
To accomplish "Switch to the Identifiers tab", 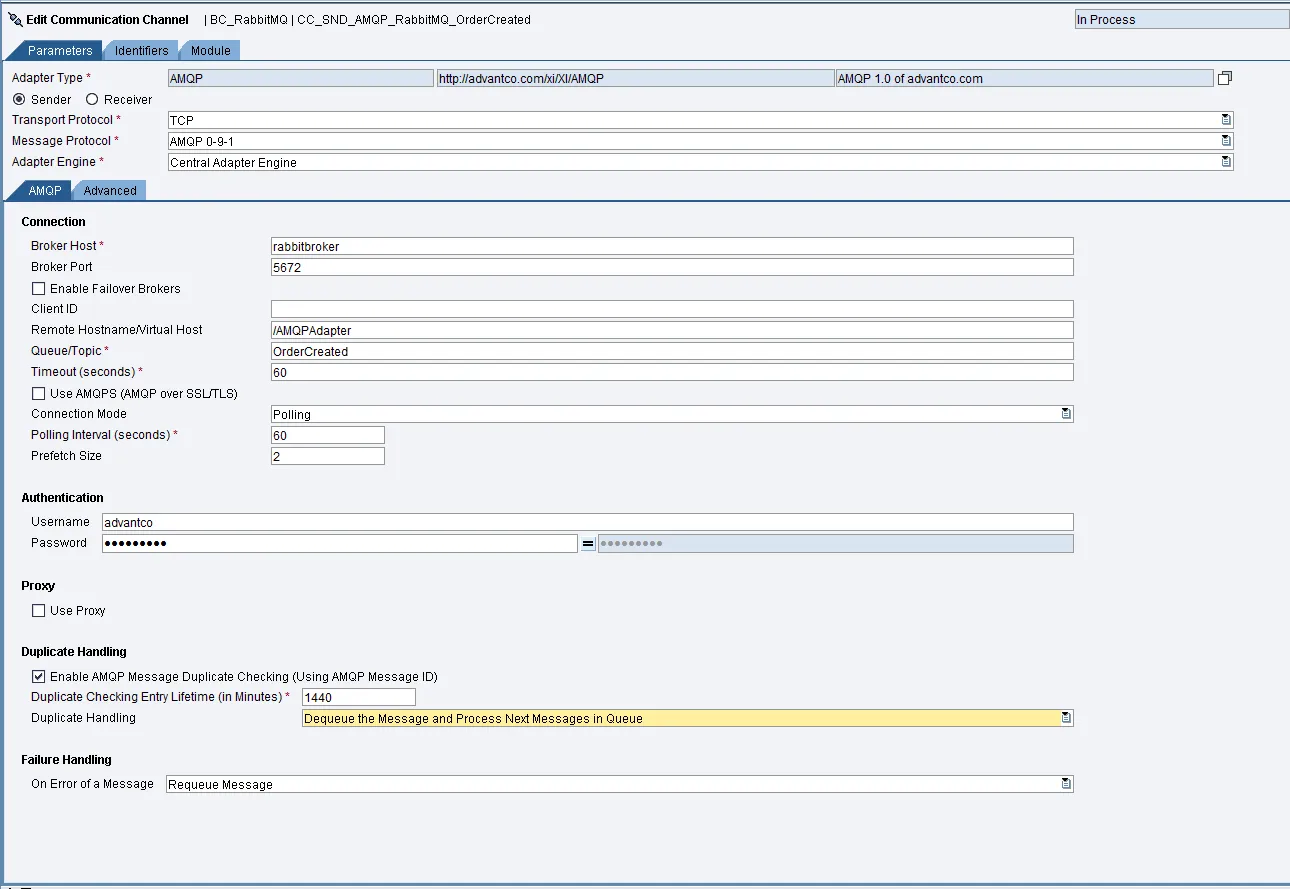I will (x=141, y=51).
